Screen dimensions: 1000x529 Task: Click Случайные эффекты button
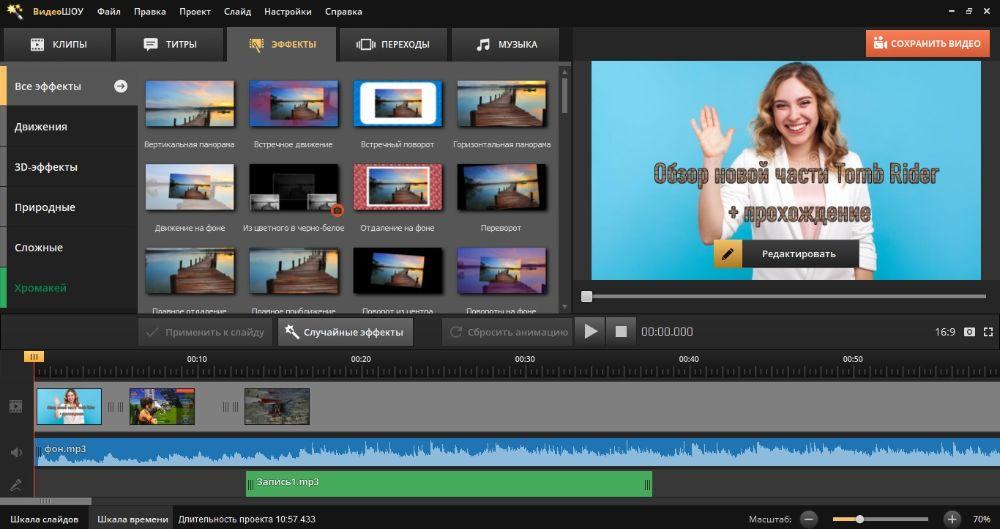click(345, 332)
